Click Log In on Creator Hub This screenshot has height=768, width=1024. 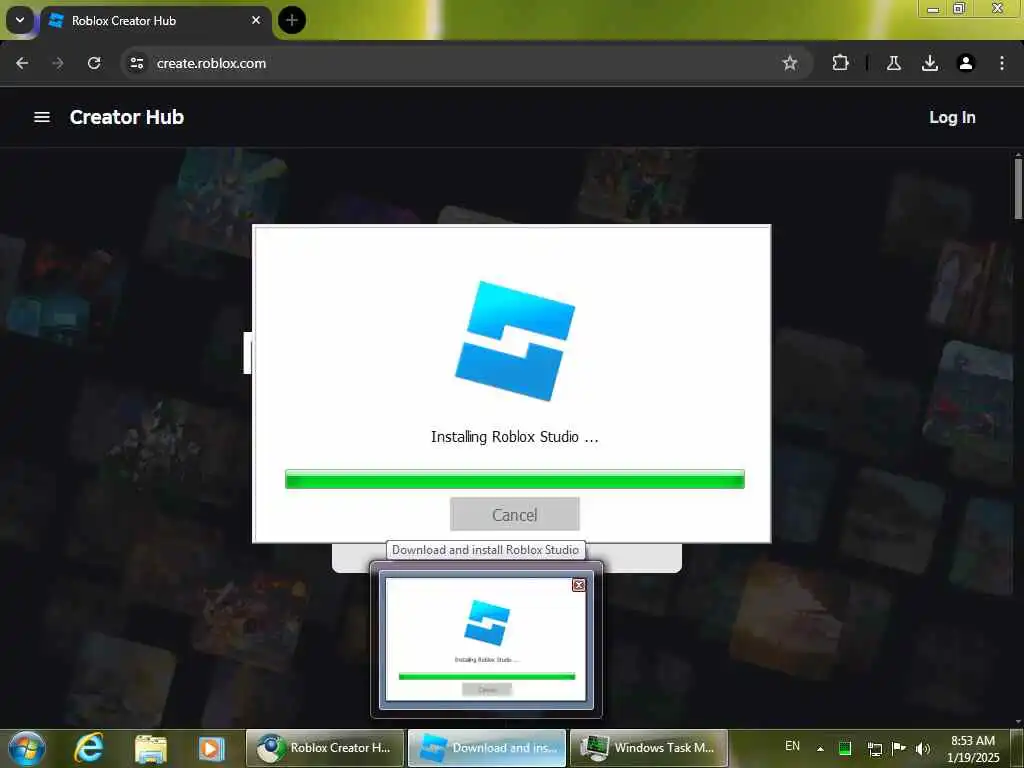[952, 118]
